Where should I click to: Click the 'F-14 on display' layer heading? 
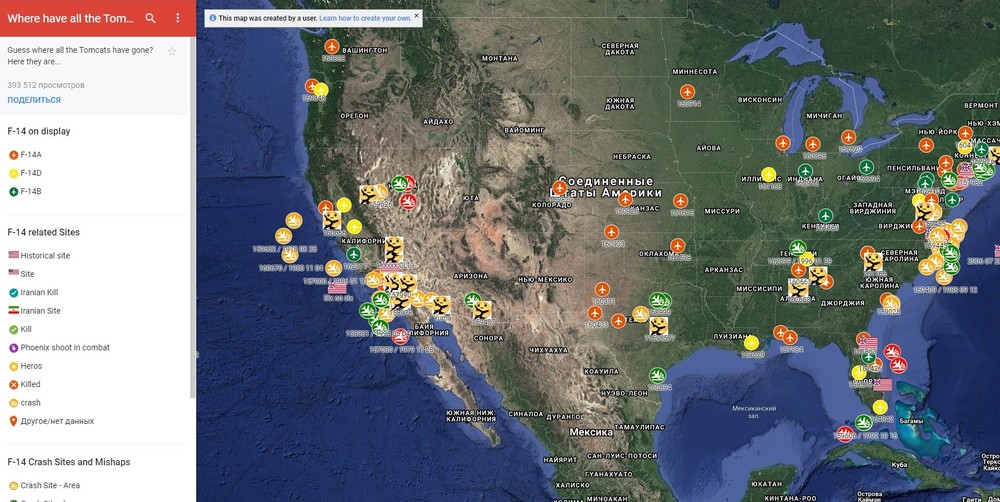39,131
